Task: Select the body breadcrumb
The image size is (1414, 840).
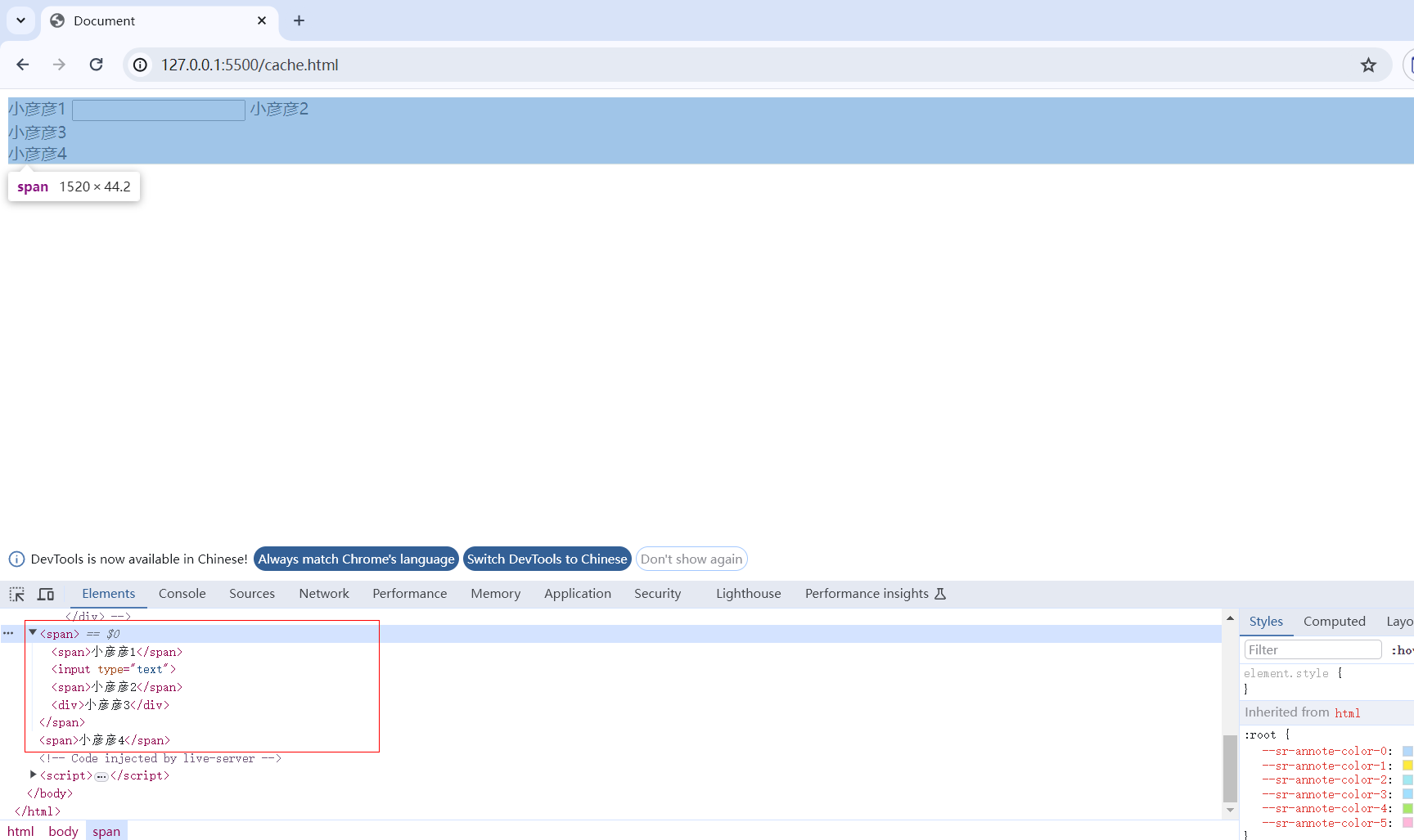Action: (x=63, y=831)
